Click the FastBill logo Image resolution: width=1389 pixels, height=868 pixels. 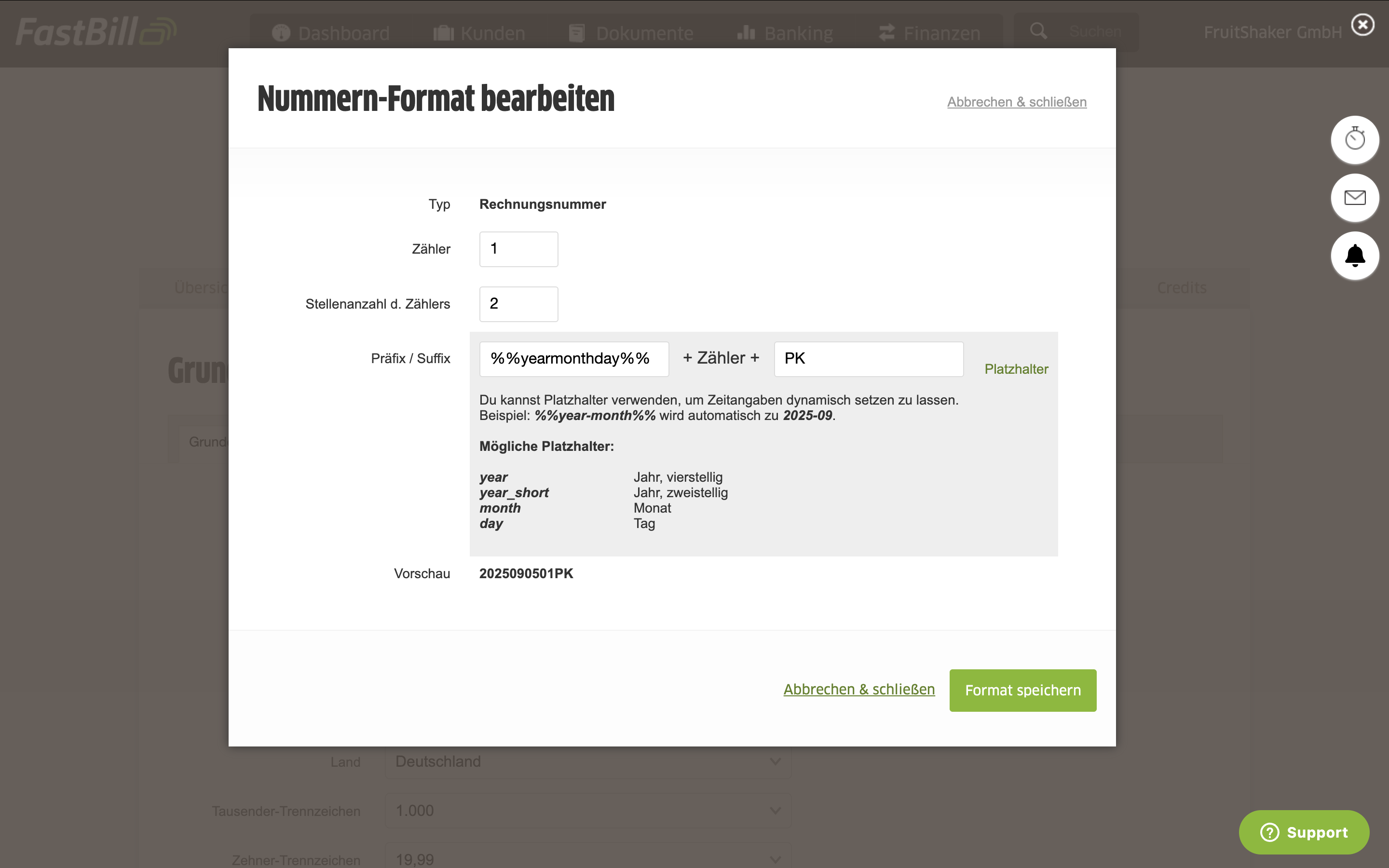click(x=96, y=31)
